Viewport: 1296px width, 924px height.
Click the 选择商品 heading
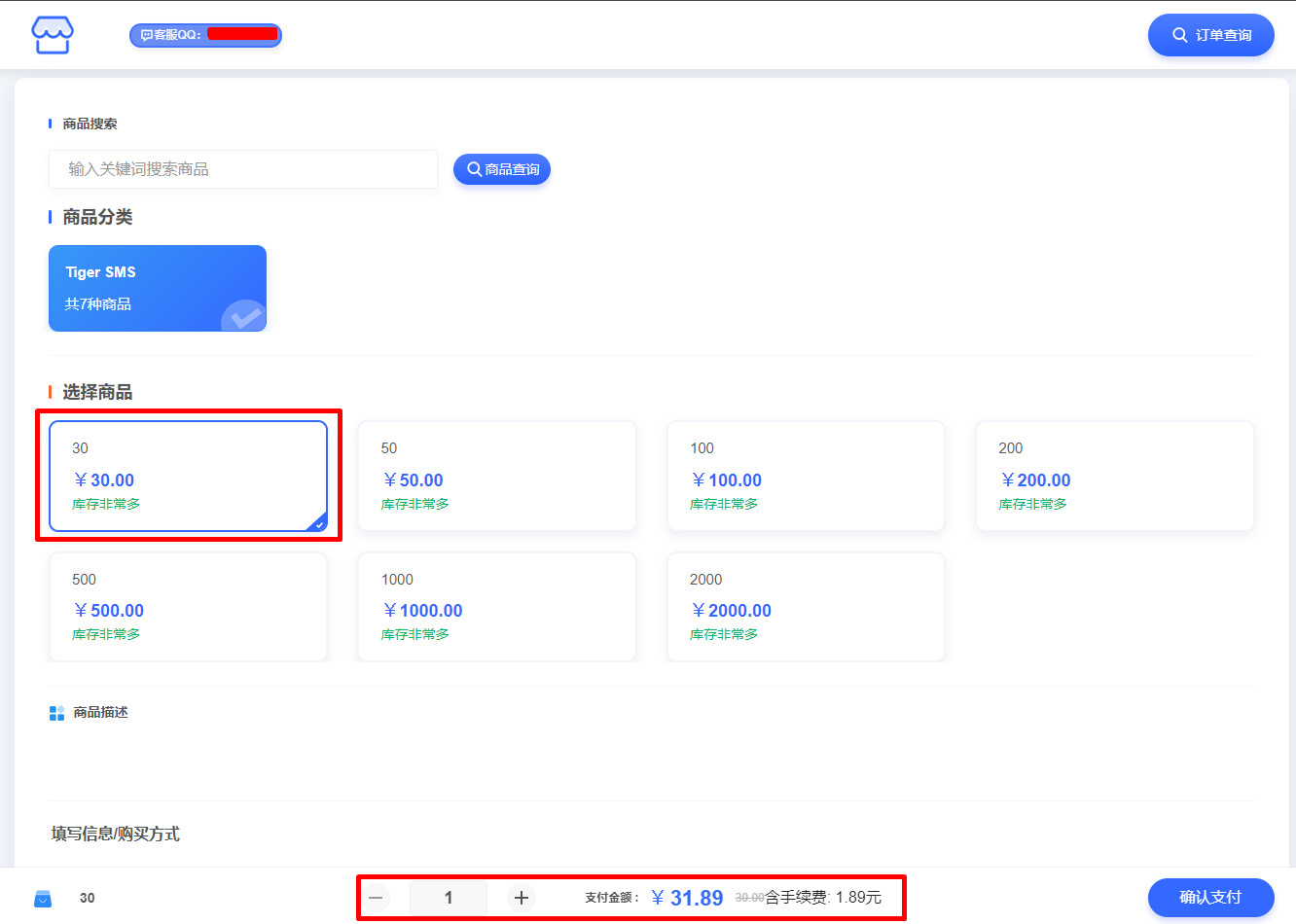pos(97,392)
